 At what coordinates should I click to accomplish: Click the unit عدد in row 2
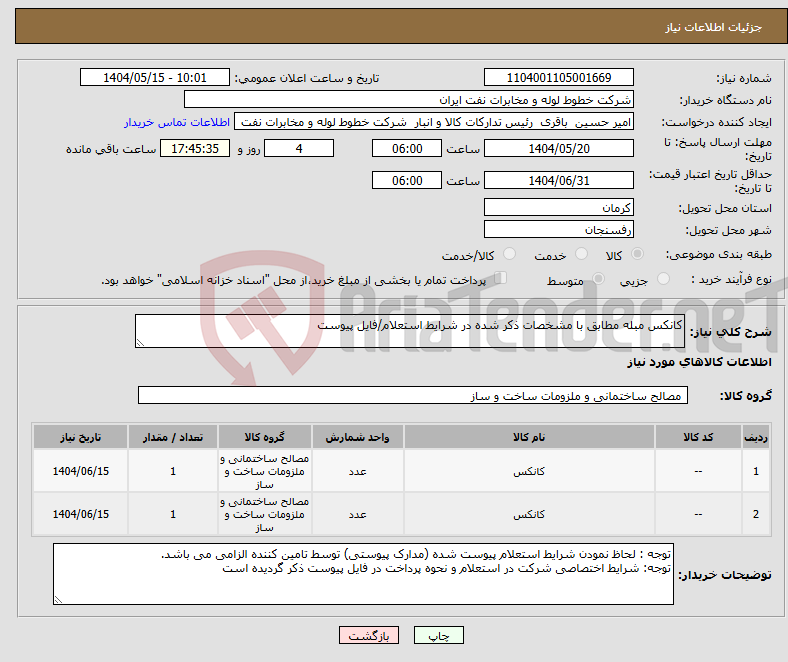click(357, 514)
